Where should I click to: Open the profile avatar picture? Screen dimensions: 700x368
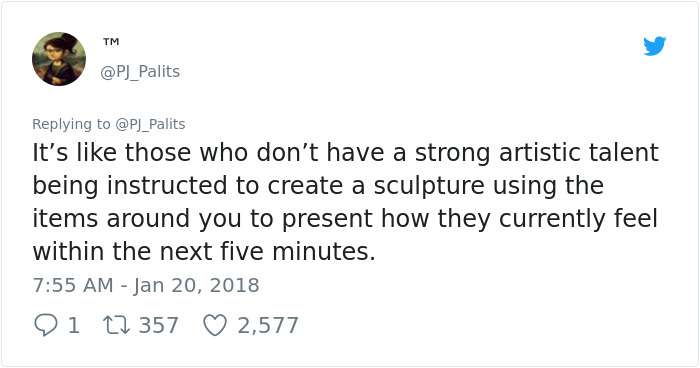[x=59, y=59]
